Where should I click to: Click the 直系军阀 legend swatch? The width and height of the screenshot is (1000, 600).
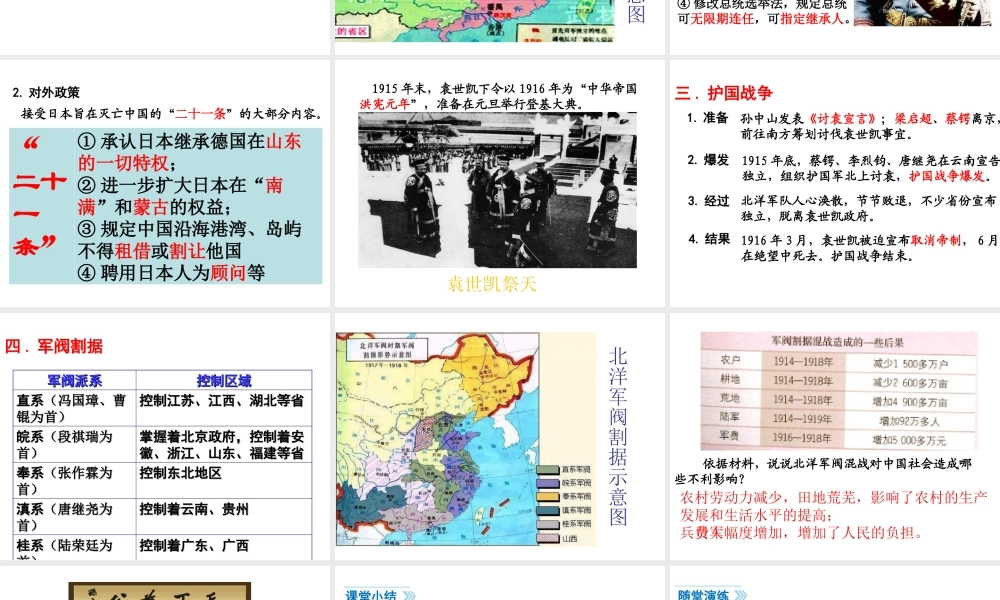click(547, 470)
